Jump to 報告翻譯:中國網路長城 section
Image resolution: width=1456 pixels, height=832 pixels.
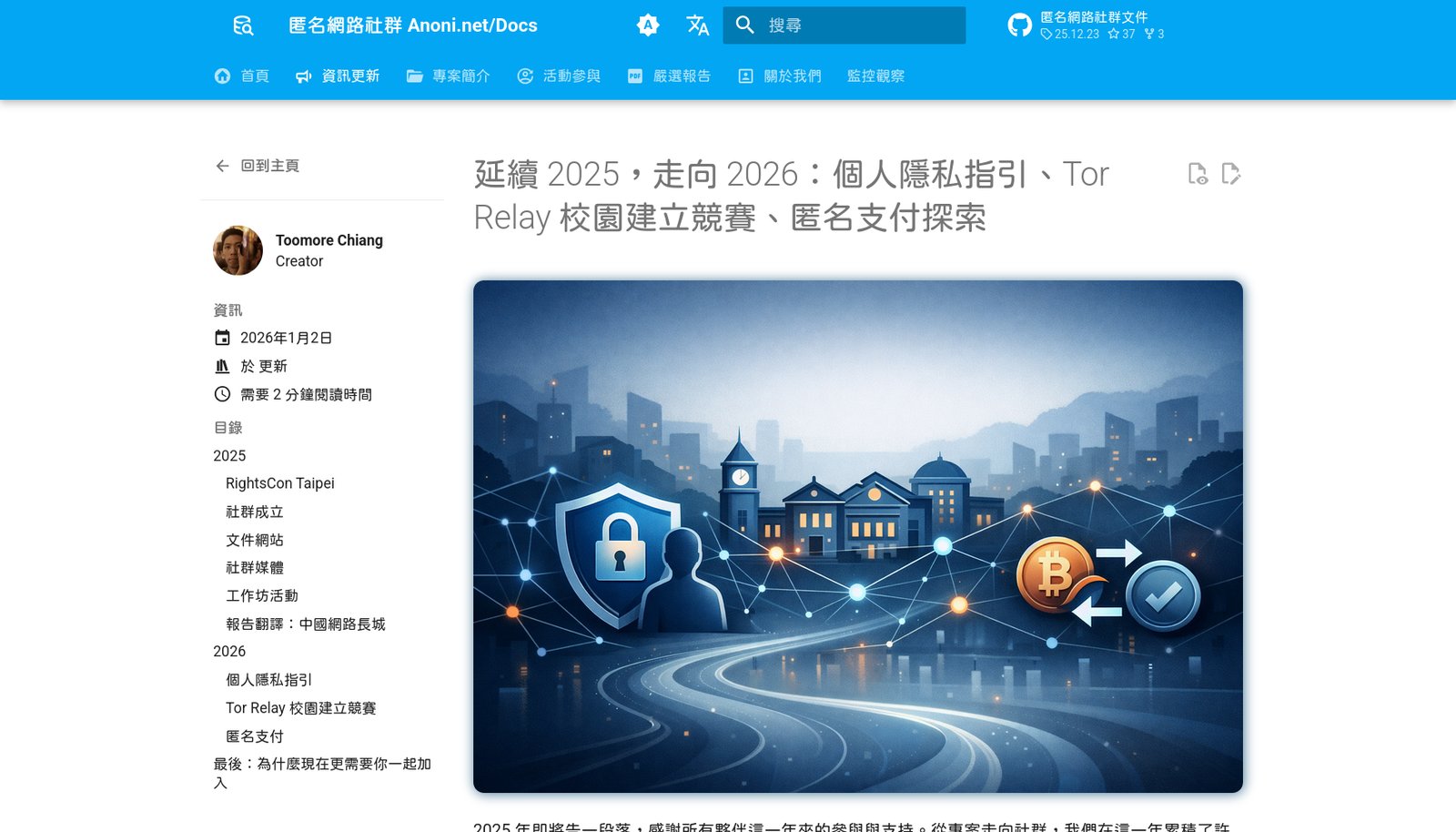coord(306,624)
